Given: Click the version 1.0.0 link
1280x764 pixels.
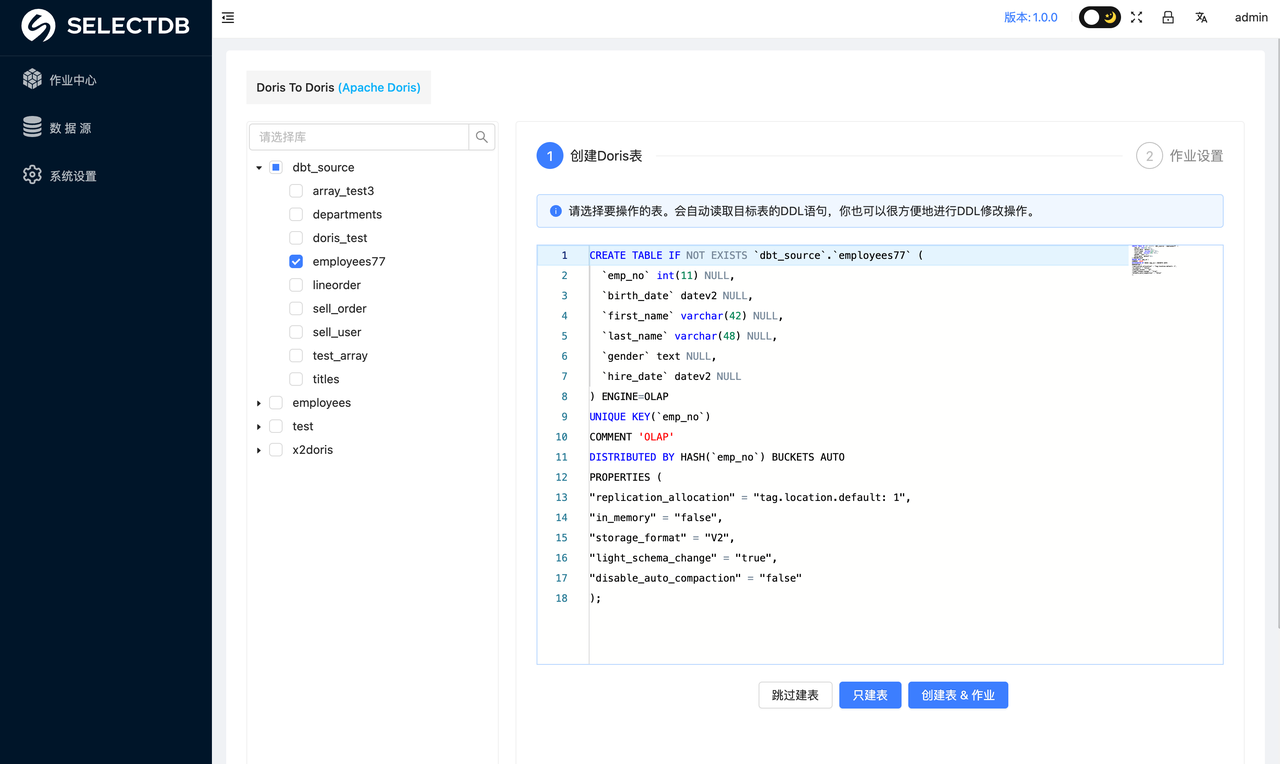Looking at the screenshot, I should click(x=1031, y=17).
